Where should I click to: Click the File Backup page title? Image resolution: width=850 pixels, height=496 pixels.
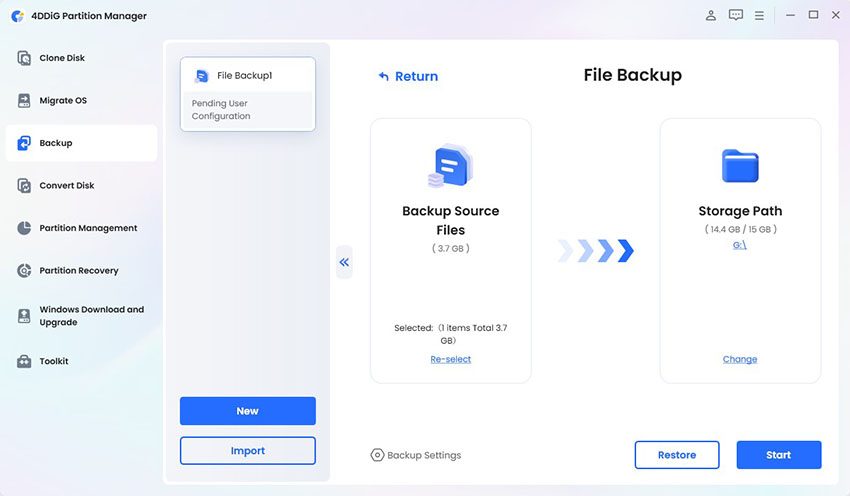pyautogui.click(x=633, y=75)
